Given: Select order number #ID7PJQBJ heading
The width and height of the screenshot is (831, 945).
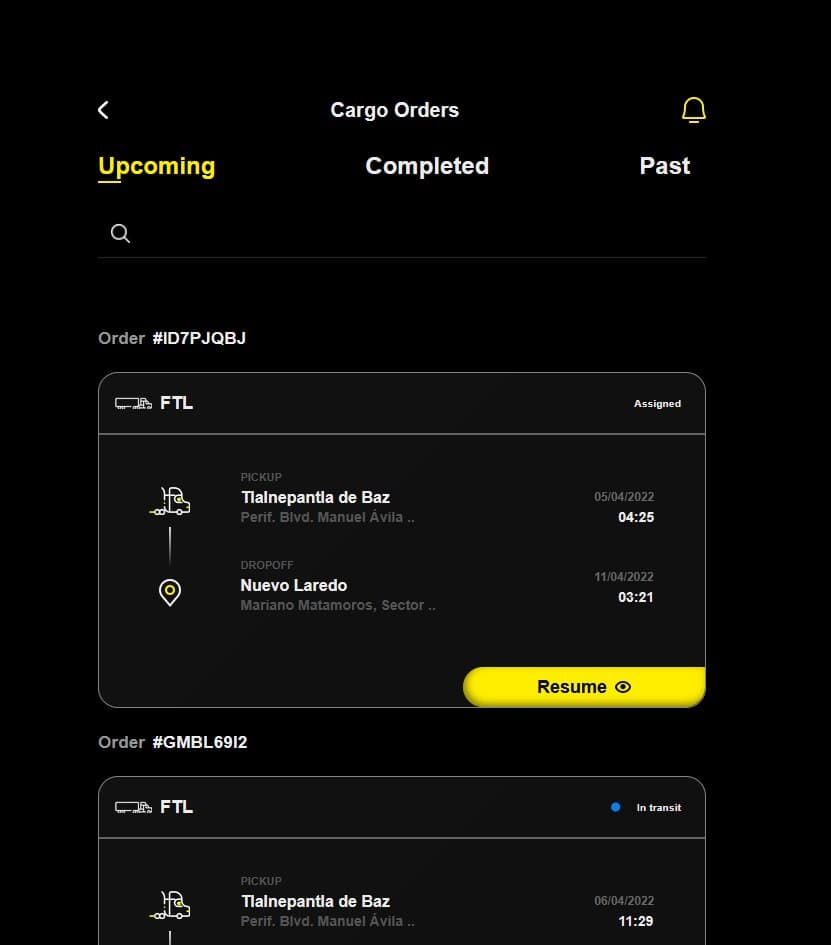Looking at the screenshot, I should (x=172, y=338).
